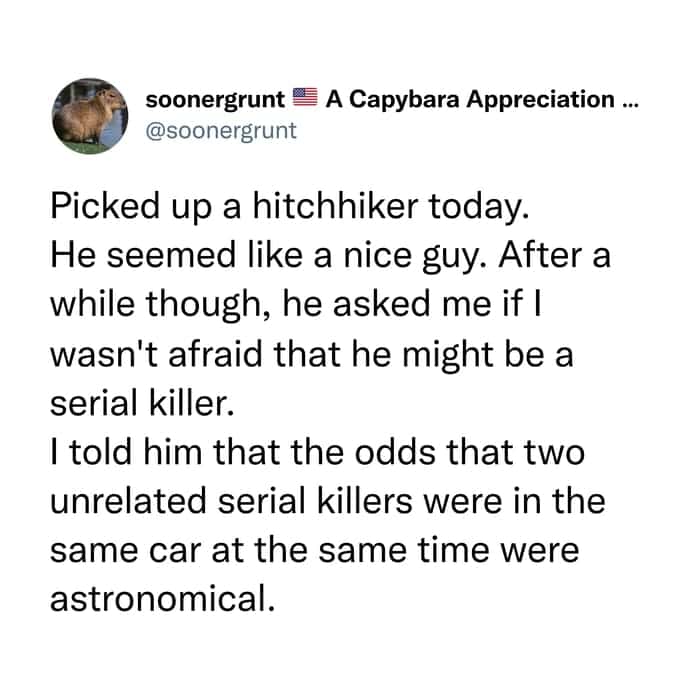
Task: Click the line "while though, he asked me if I"
Action: (296, 304)
